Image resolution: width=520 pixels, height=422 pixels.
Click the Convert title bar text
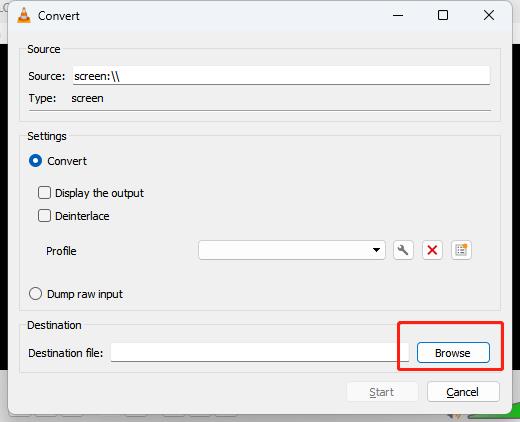point(59,16)
